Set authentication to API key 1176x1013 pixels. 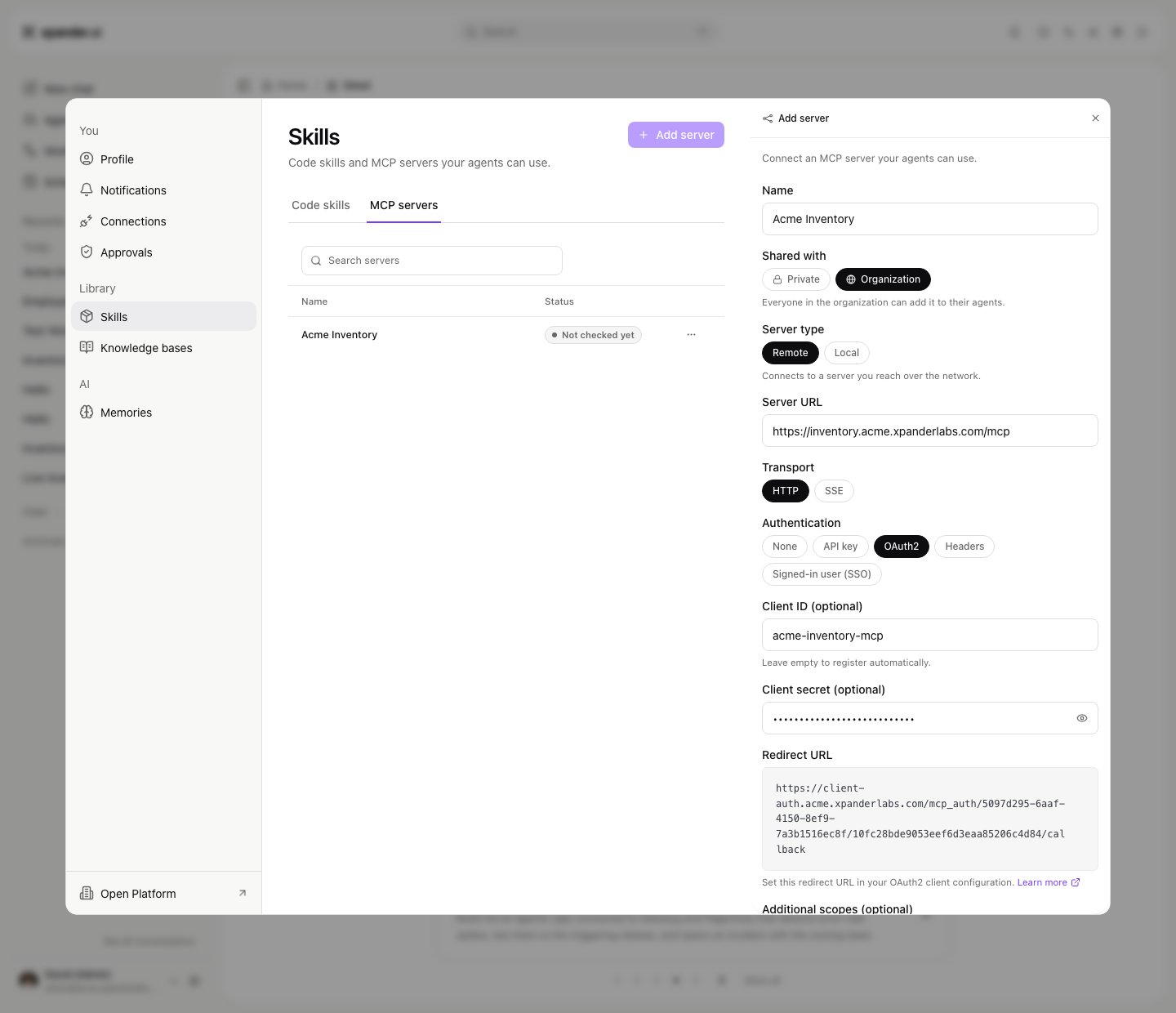[x=840, y=547]
